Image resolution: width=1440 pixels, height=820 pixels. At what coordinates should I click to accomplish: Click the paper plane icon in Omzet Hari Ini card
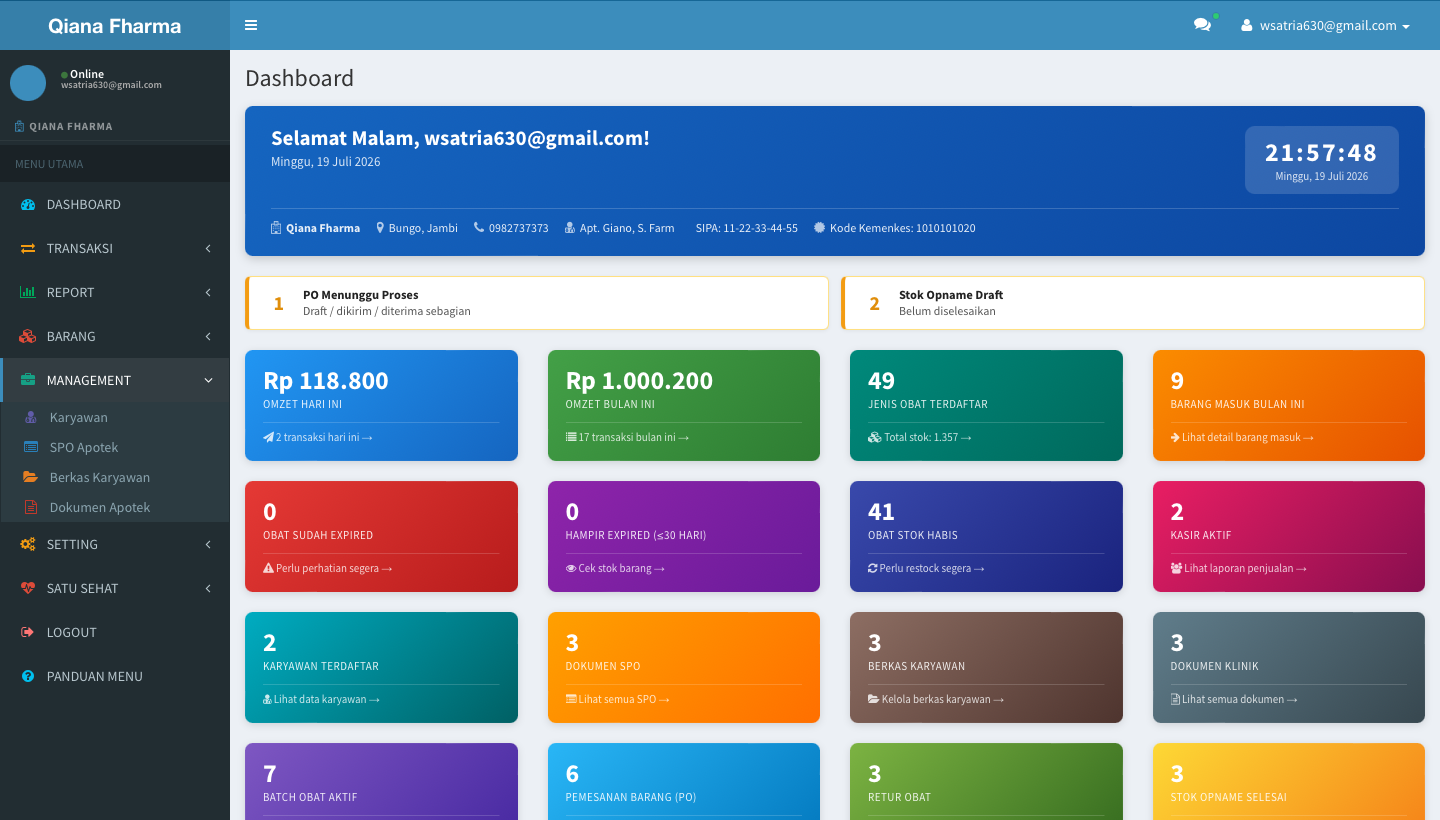268,437
